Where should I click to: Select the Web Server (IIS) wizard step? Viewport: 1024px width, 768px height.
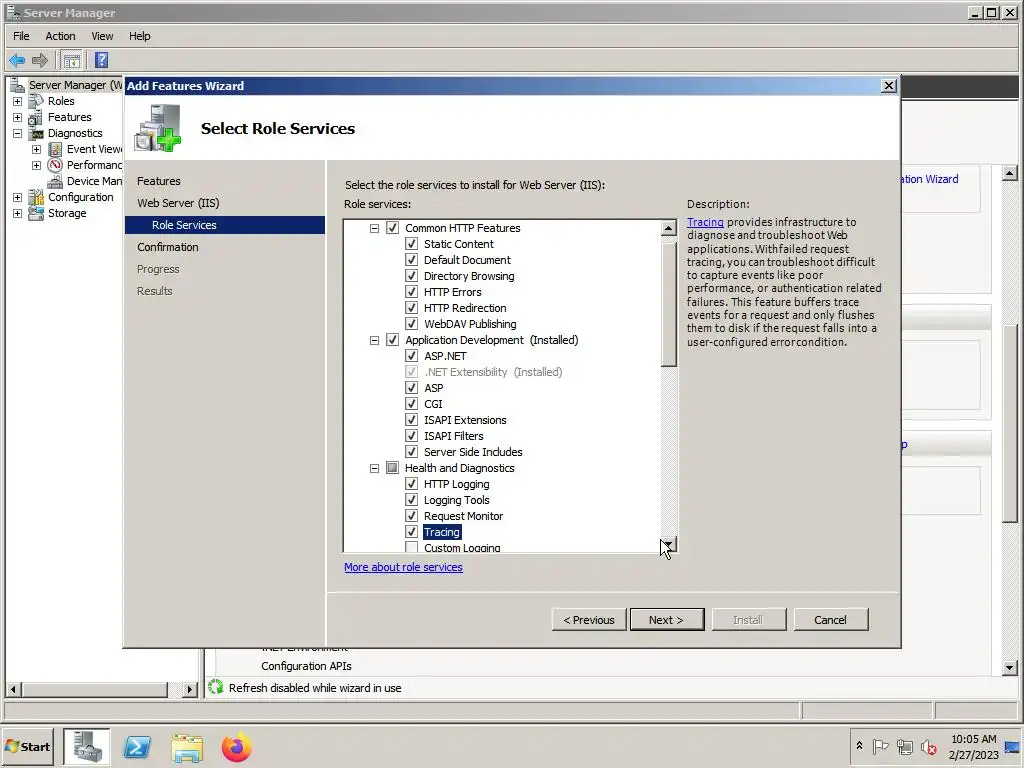178,203
